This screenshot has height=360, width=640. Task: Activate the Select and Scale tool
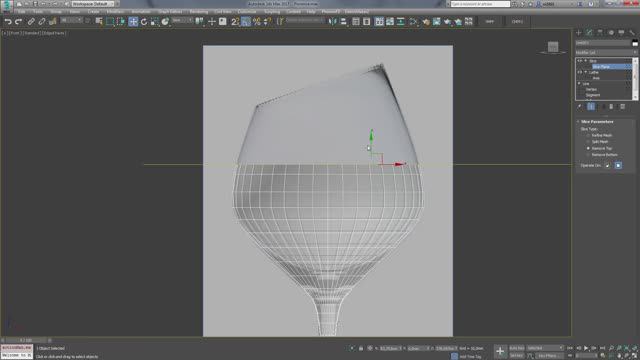[154, 22]
